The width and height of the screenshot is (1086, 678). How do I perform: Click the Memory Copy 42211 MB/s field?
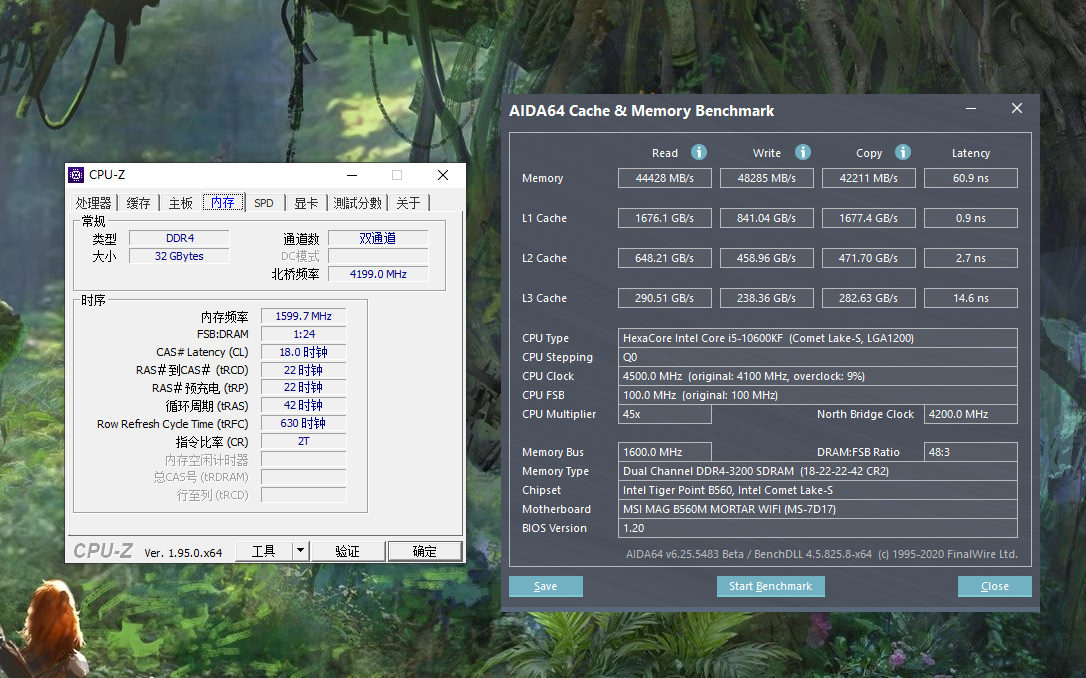pos(869,178)
